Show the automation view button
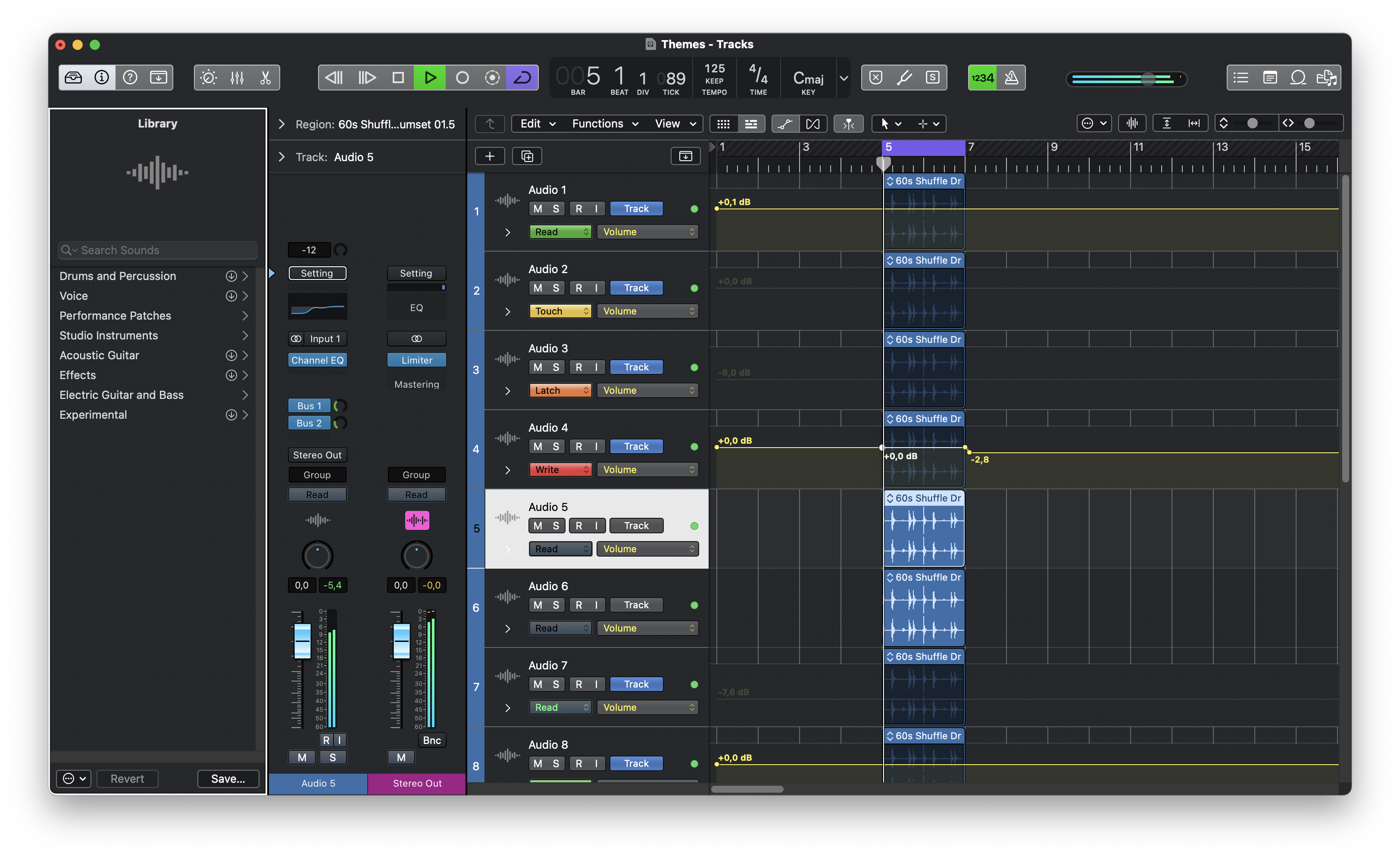 tap(785, 124)
